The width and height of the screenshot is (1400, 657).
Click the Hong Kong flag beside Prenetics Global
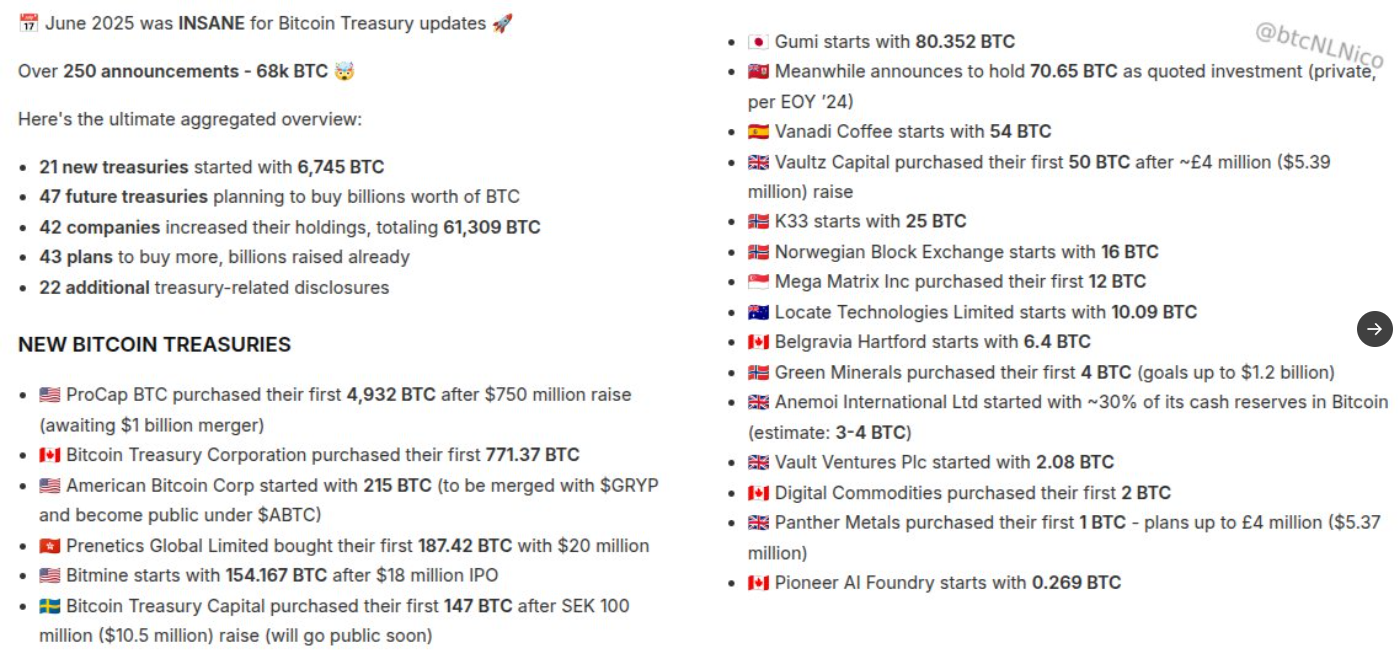(x=49, y=546)
